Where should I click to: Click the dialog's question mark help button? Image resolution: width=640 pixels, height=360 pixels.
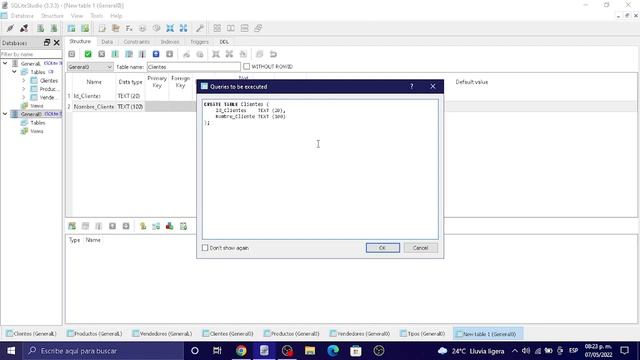(411, 87)
